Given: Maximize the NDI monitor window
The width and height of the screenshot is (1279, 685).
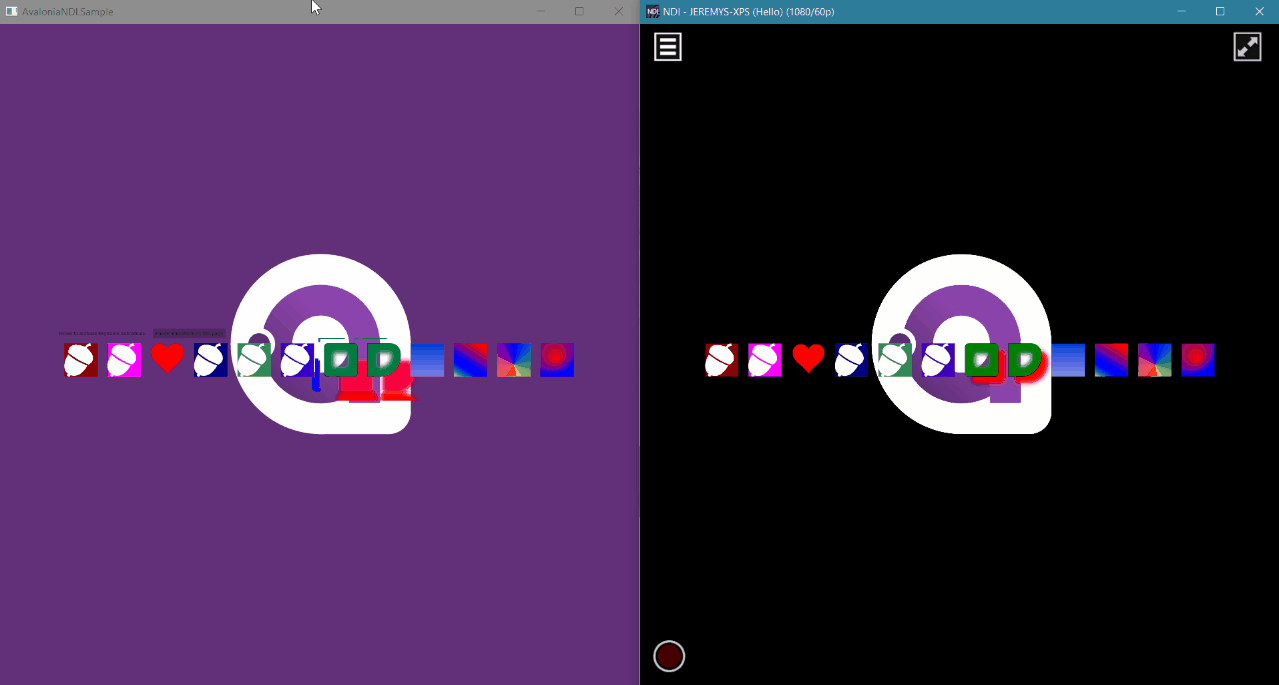Looking at the screenshot, I should click(x=1220, y=11).
